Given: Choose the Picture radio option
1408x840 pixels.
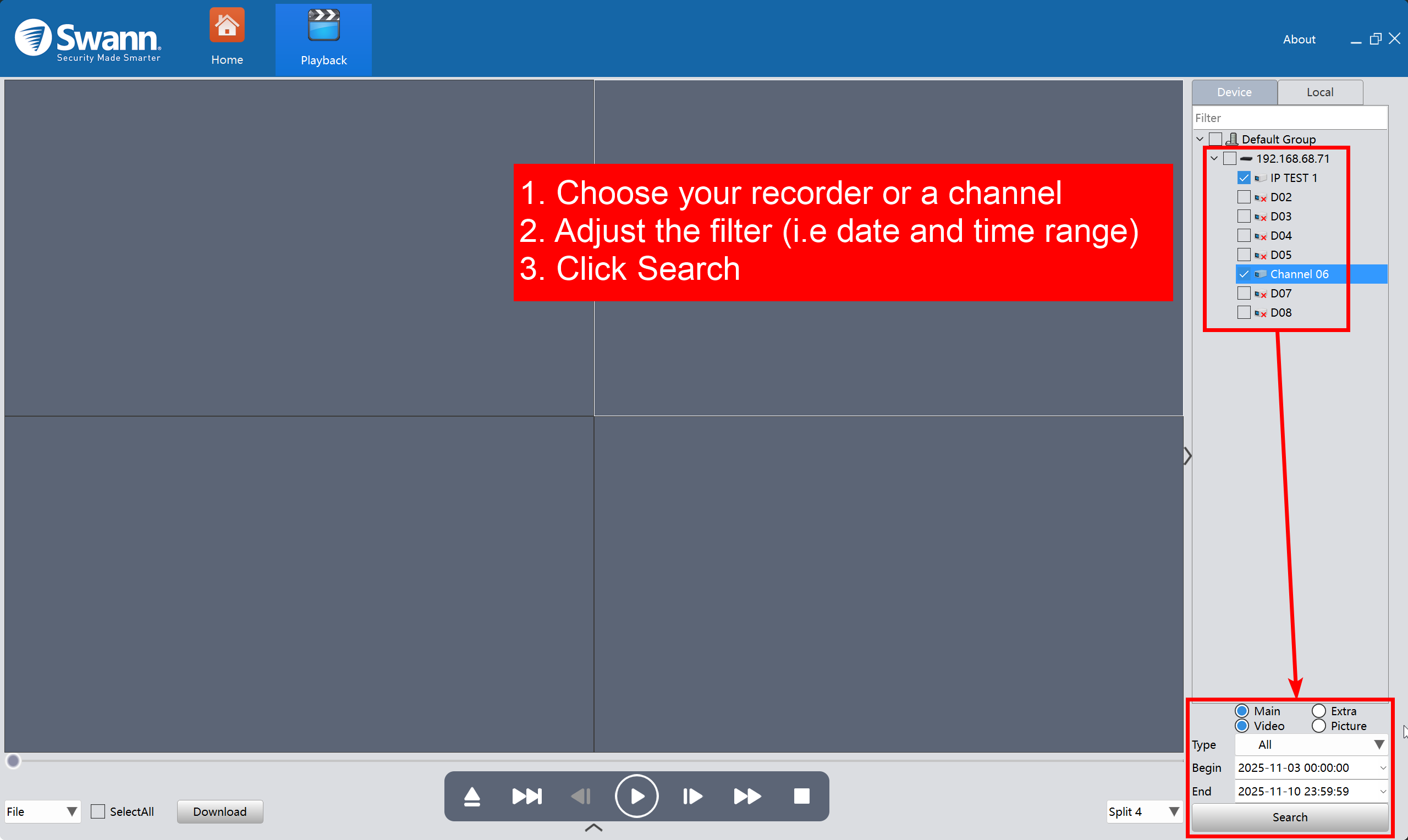Looking at the screenshot, I should pos(1318,726).
